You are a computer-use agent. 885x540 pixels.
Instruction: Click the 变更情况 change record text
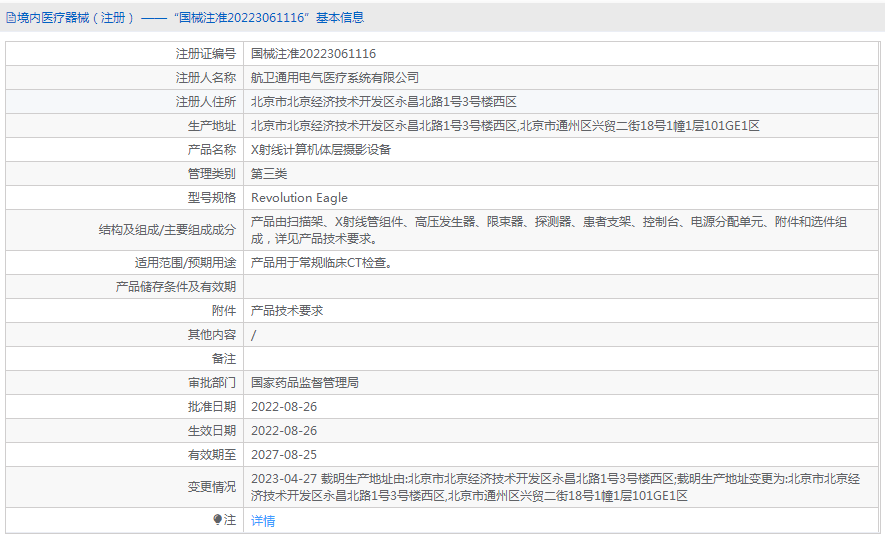pyautogui.click(x=555, y=488)
